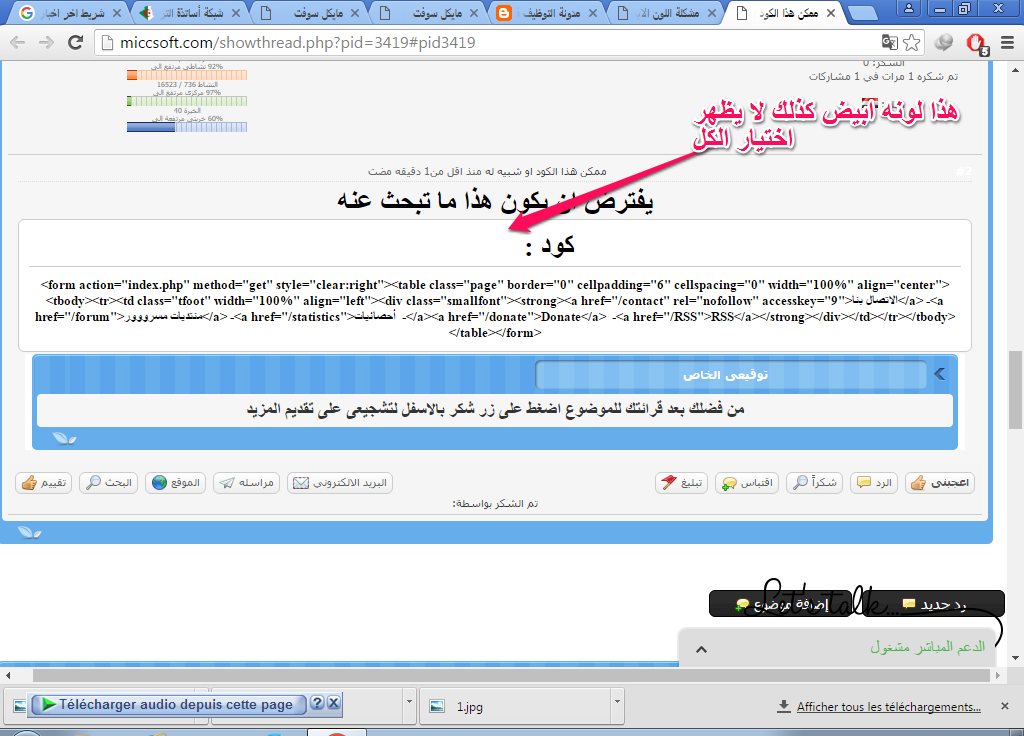Screen dimensions: 1024x736
Task: Open the Chrome hamburger menu
Action: 1005,43
